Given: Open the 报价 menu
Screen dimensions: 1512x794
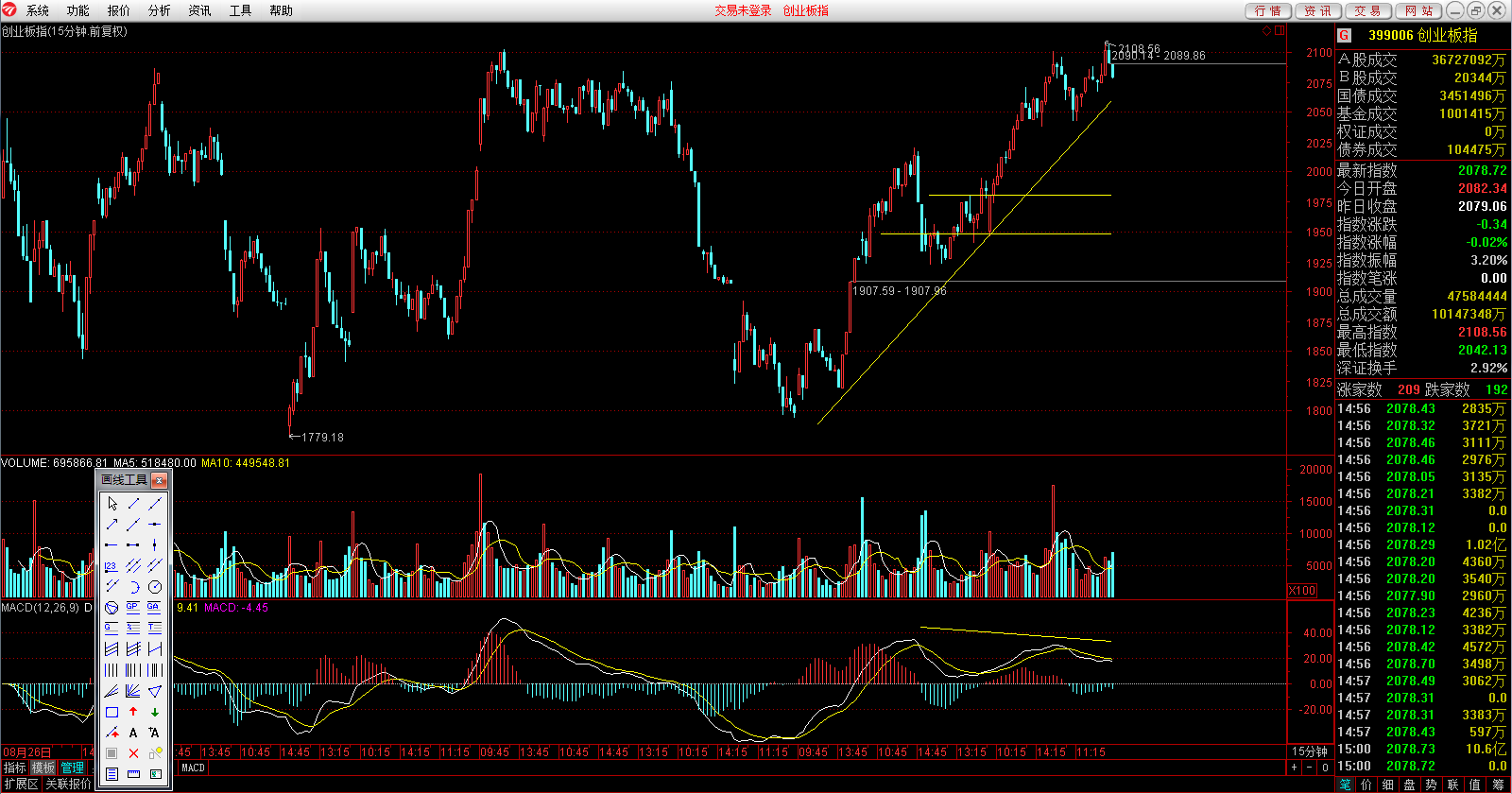Looking at the screenshot, I should tap(119, 10).
